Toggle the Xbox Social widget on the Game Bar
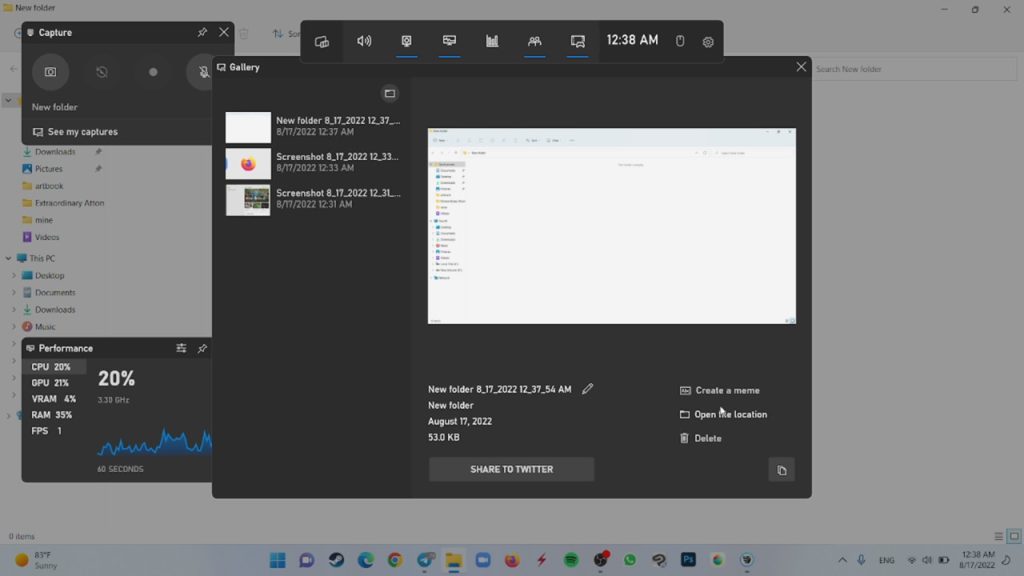The image size is (1024, 576). [x=535, y=41]
